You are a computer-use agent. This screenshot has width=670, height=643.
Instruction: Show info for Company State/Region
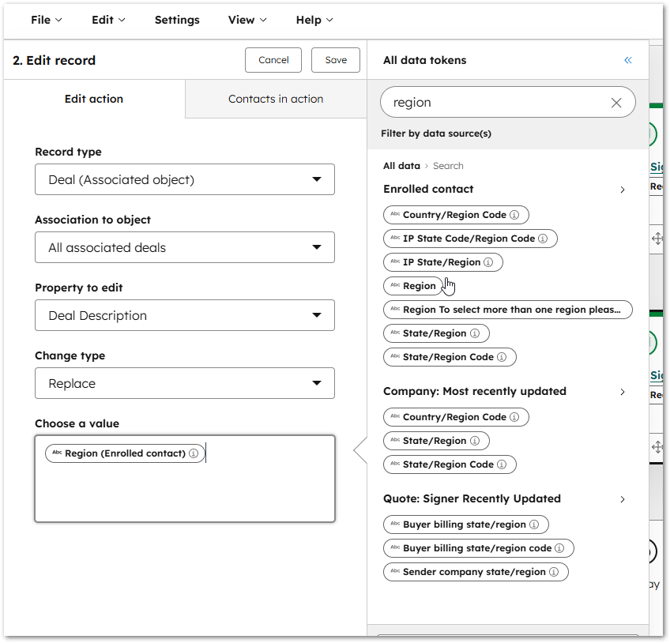click(x=475, y=441)
